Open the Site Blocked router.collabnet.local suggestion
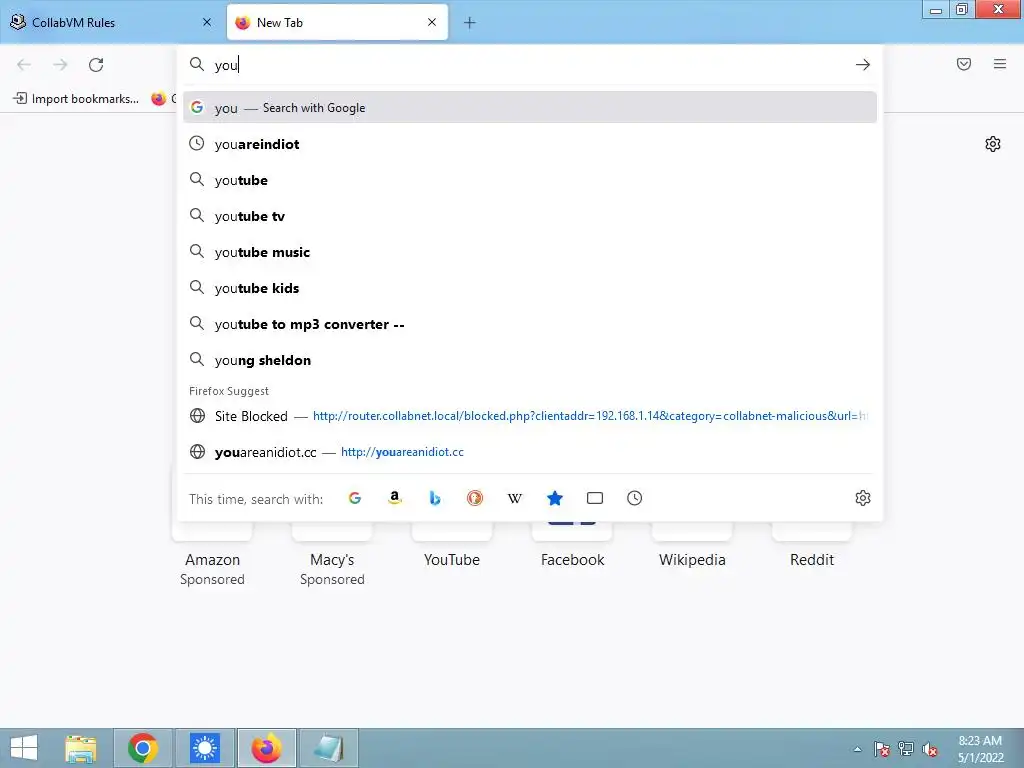Viewport: 1024px width, 768px height. coord(530,416)
